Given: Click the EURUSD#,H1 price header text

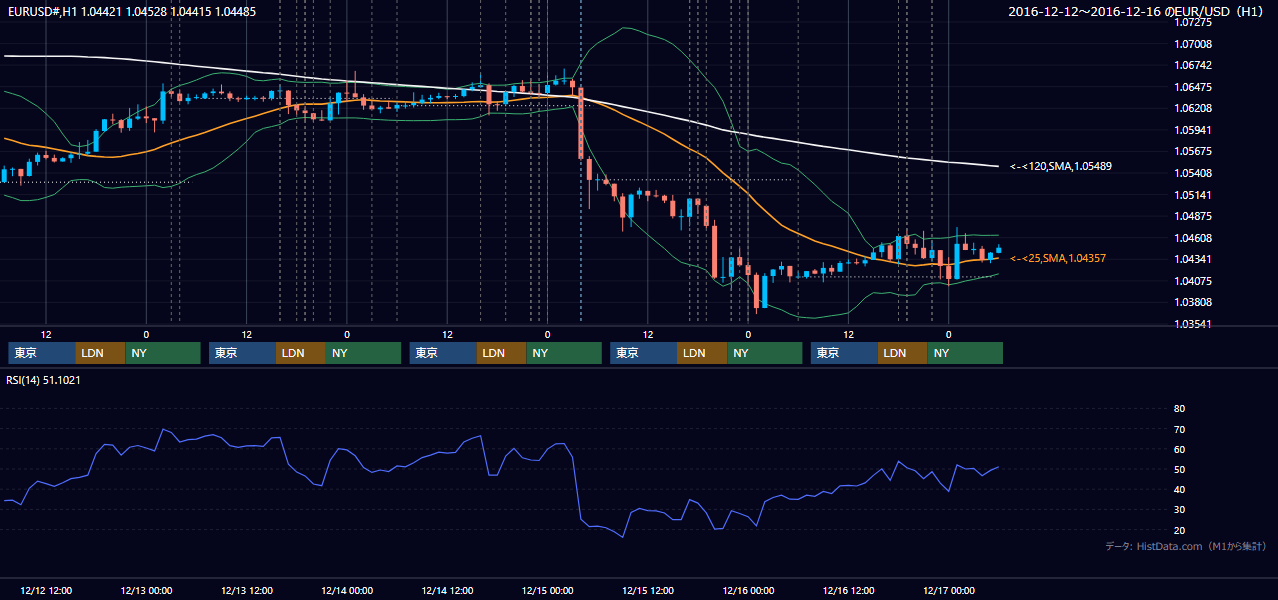Looking at the screenshot, I should click(x=131, y=12).
